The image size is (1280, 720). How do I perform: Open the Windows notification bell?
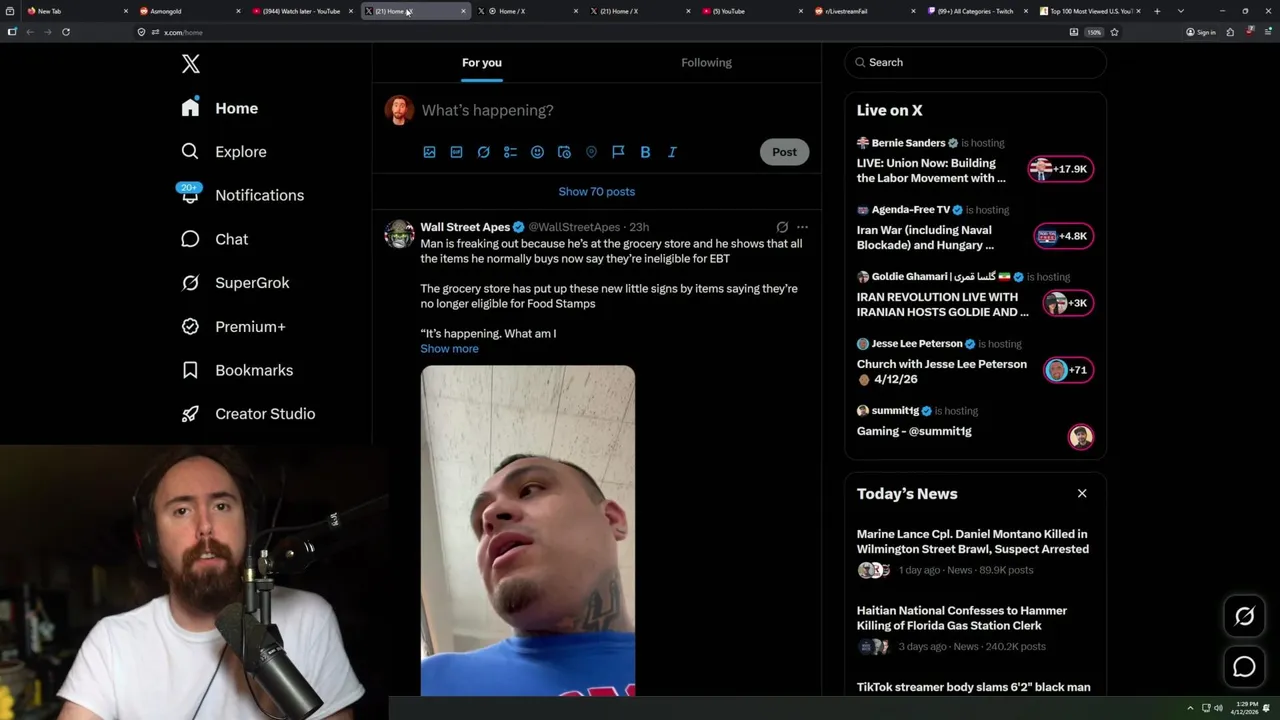tap(1268, 708)
